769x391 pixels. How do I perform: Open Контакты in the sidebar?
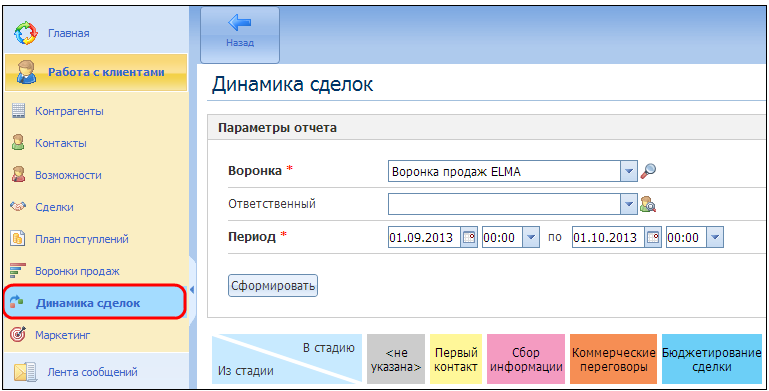pos(61,143)
